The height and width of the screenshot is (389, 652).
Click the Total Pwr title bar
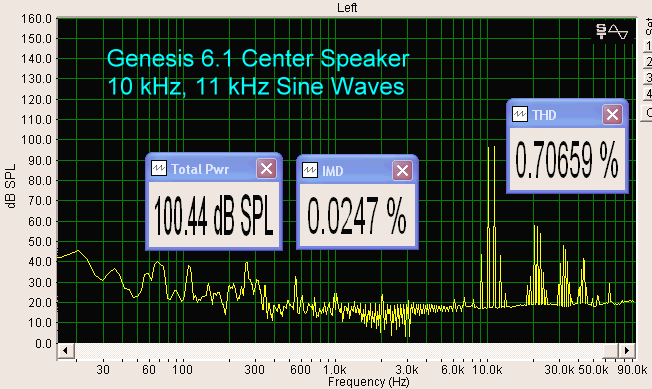pyautogui.click(x=214, y=168)
